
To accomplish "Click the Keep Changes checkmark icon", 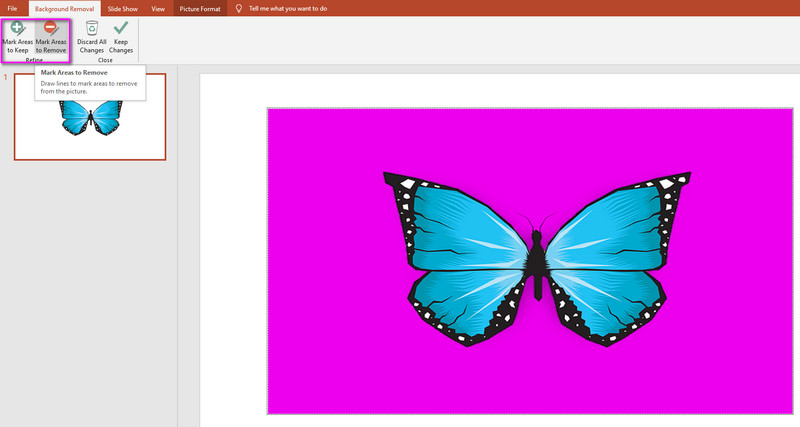I will click(121, 28).
